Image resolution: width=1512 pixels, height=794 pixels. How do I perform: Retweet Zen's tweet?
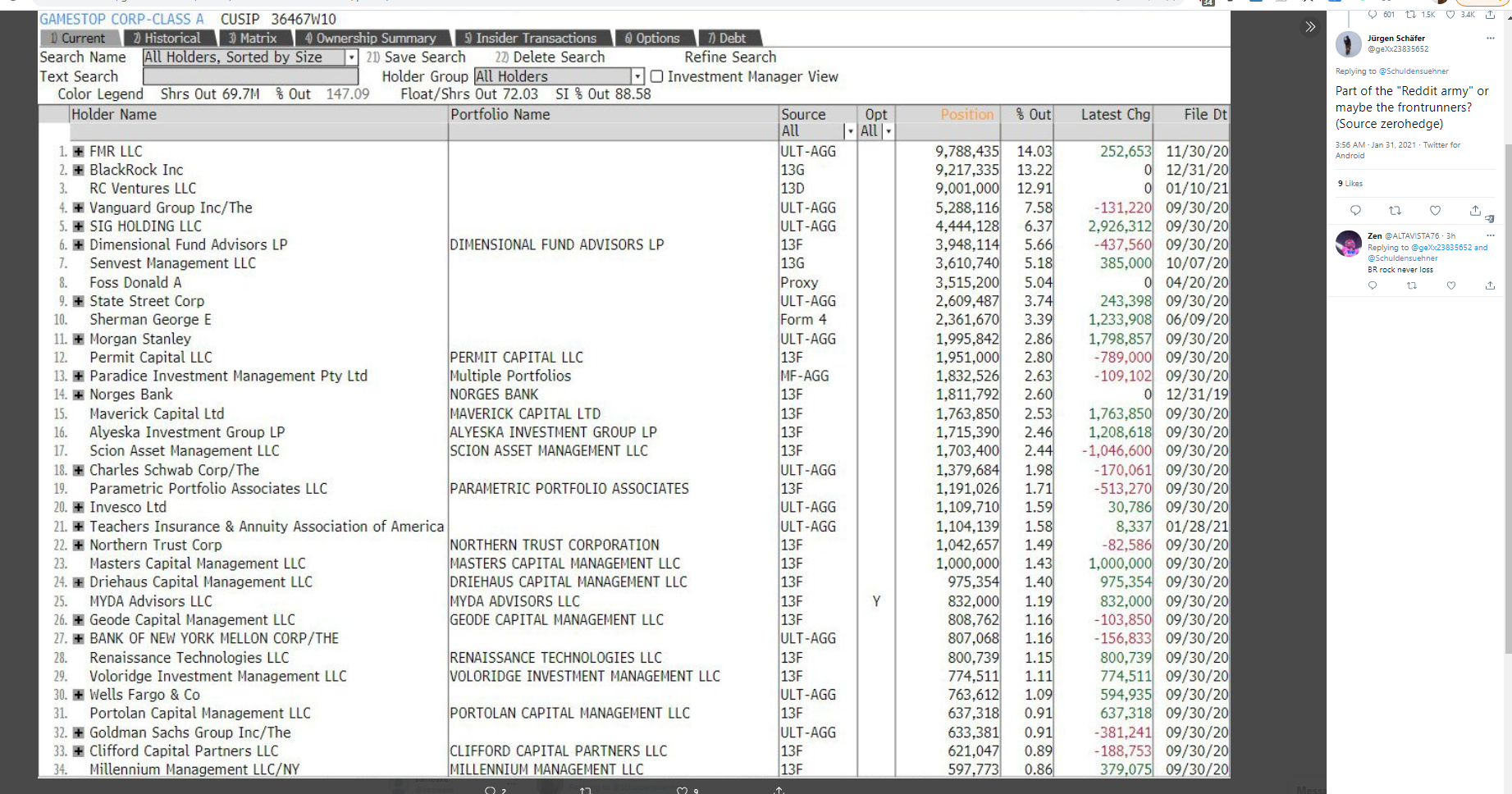[x=1411, y=285]
